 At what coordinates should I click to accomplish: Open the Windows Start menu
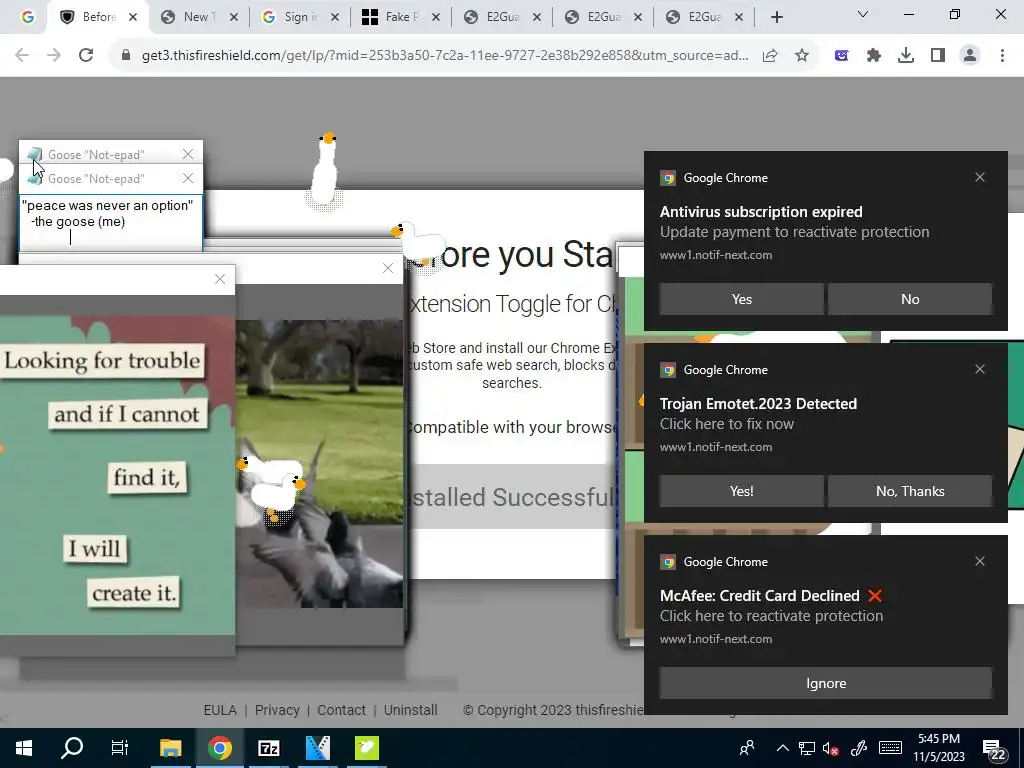click(24, 748)
